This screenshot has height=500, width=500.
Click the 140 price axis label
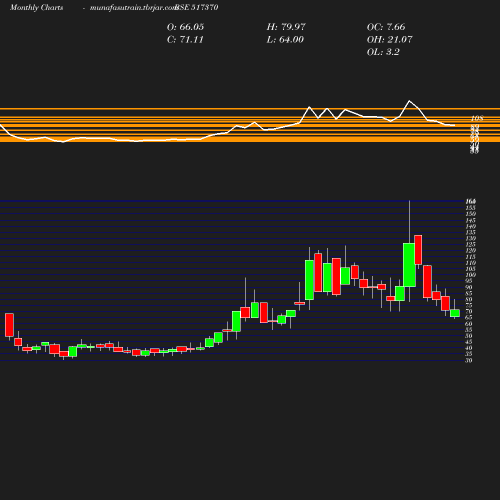(x=470, y=226)
